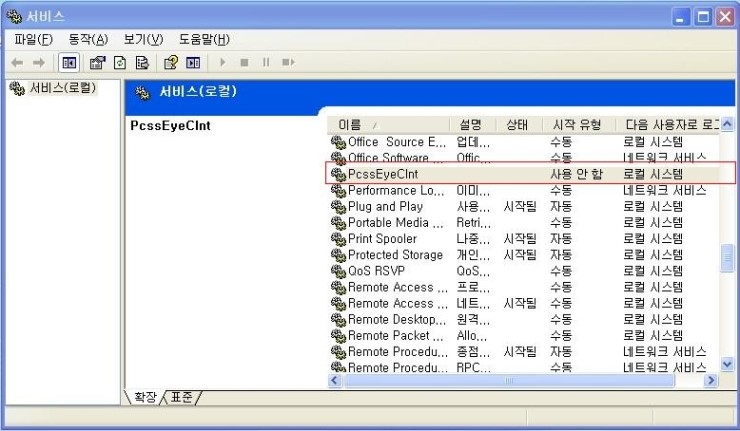Click 사용 안 함 startup type of PcssEyeClnt
The height and width of the screenshot is (431, 740).
[576, 174]
